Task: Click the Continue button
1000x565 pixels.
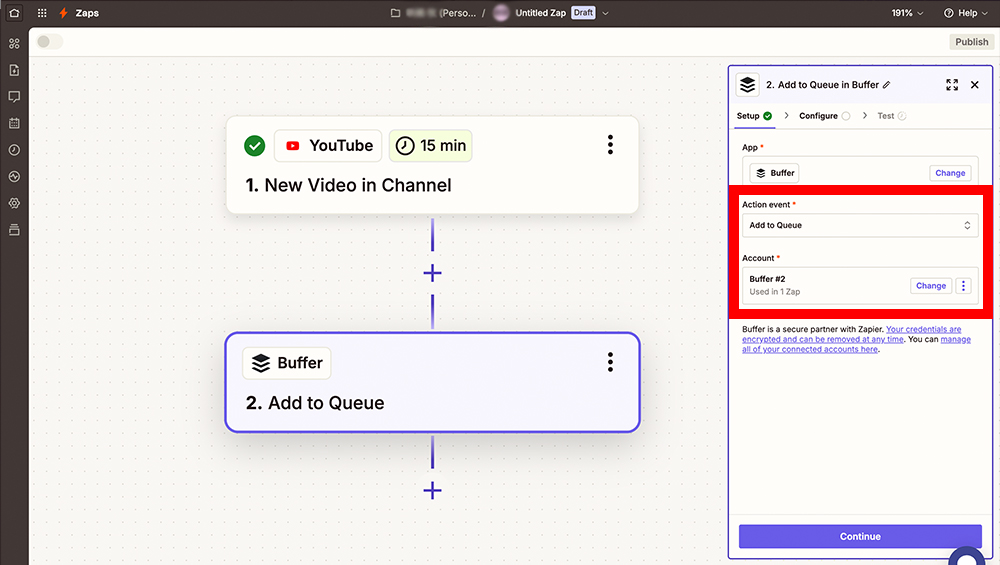Action: point(860,536)
